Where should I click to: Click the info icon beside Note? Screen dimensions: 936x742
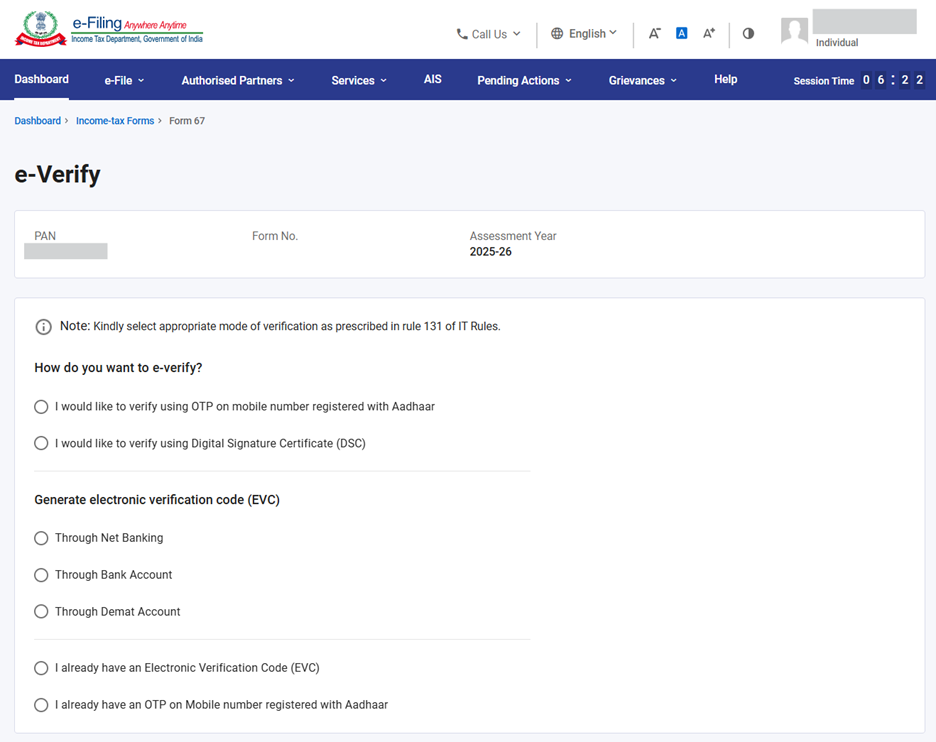(x=43, y=327)
